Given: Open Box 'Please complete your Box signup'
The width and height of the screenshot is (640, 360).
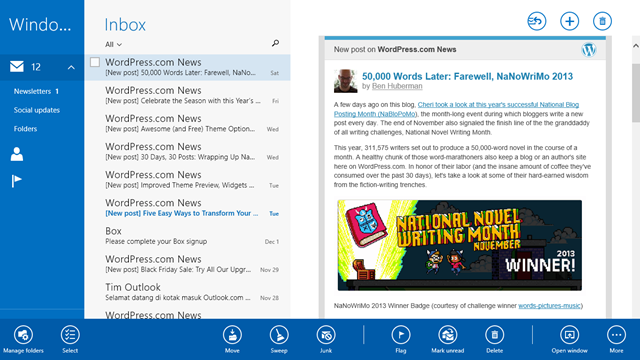Looking at the screenshot, I should pyautogui.click(x=188, y=236).
